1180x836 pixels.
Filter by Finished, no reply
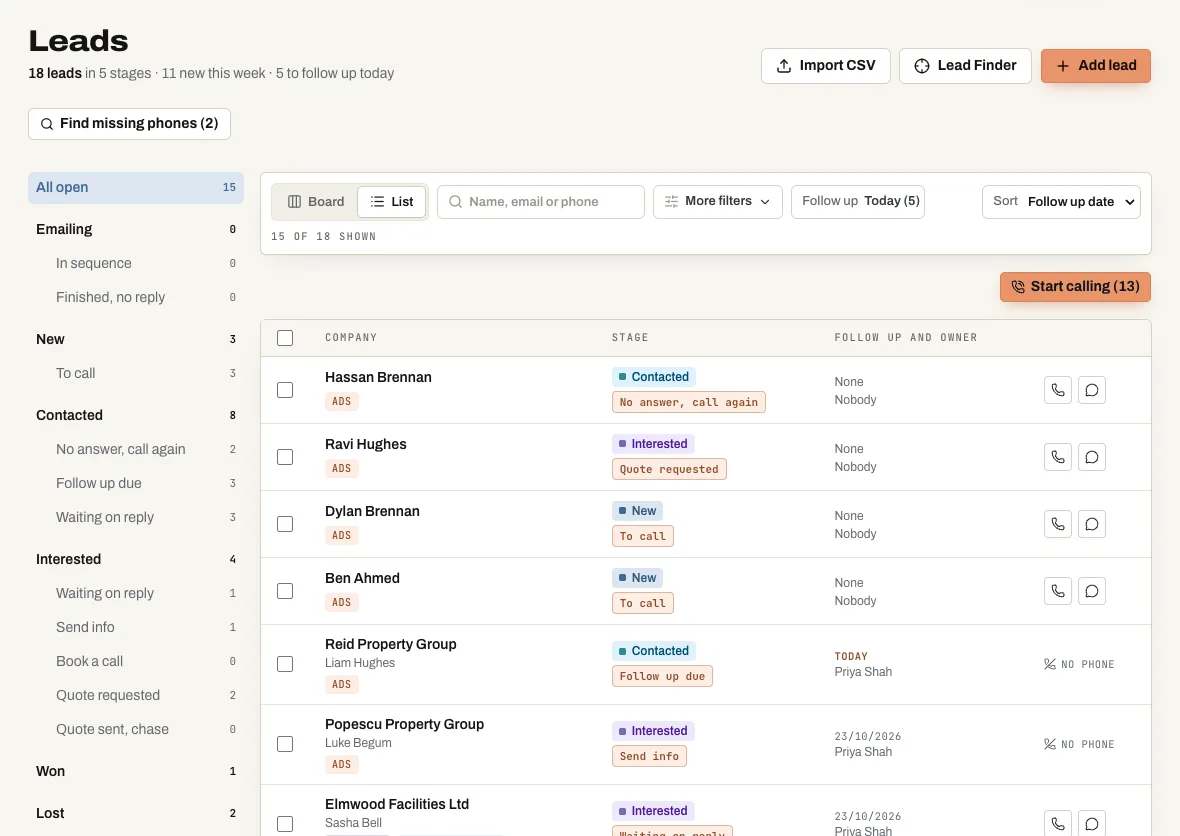[135, 297]
